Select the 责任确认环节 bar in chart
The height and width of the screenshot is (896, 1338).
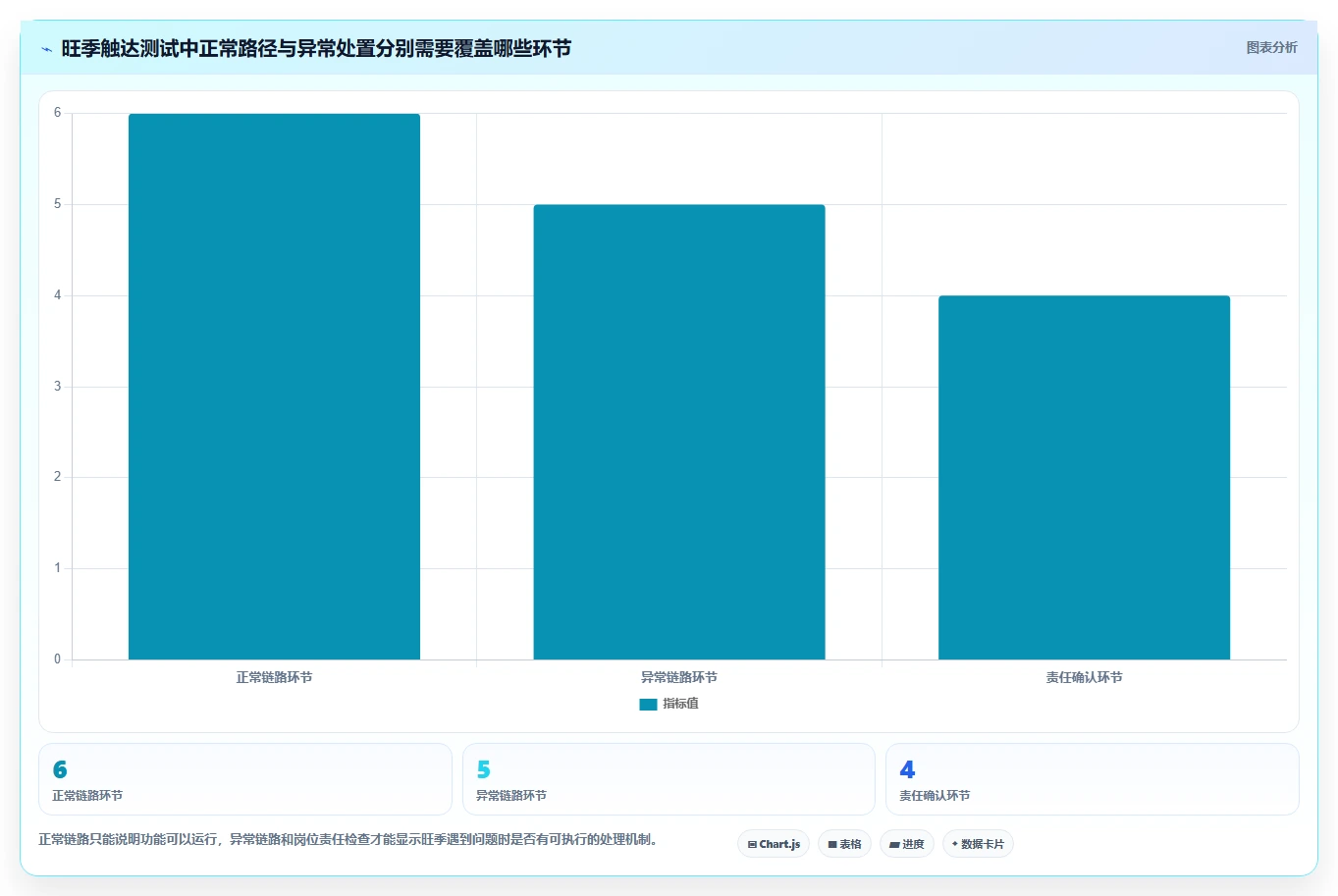(x=1084, y=478)
